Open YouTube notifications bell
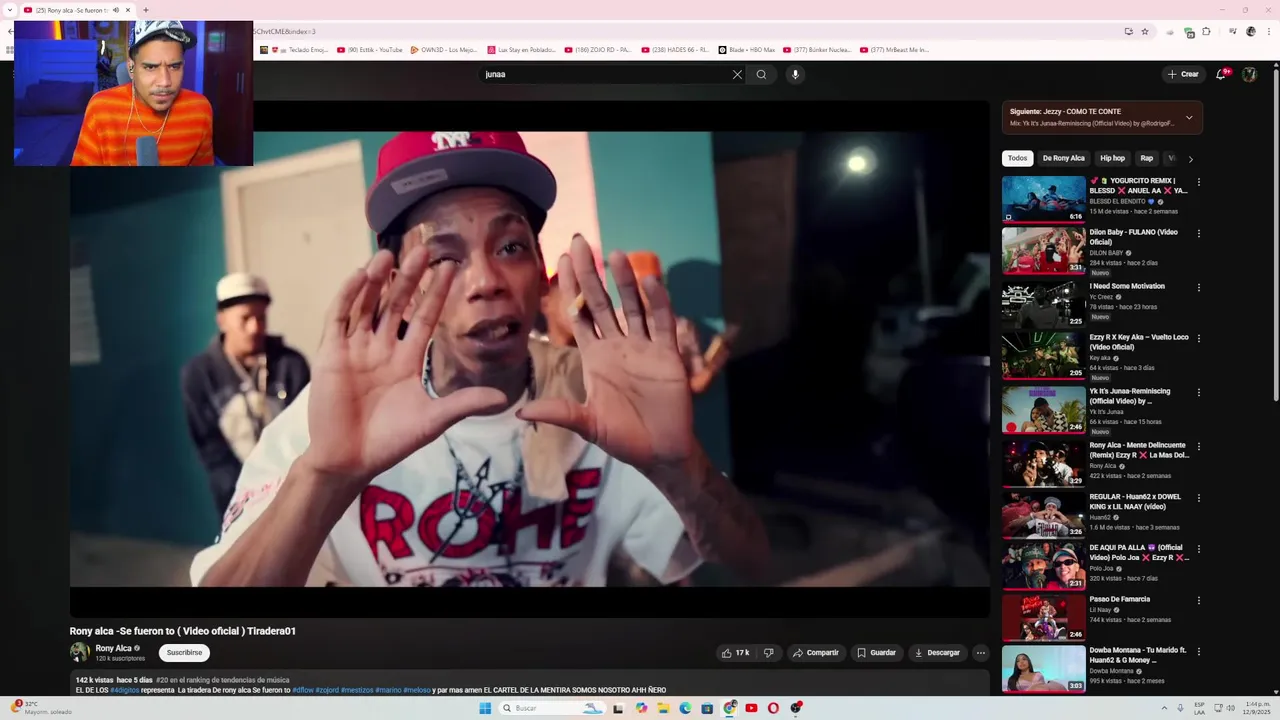The width and height of the screenshot is (1280, 720). 1221,74
